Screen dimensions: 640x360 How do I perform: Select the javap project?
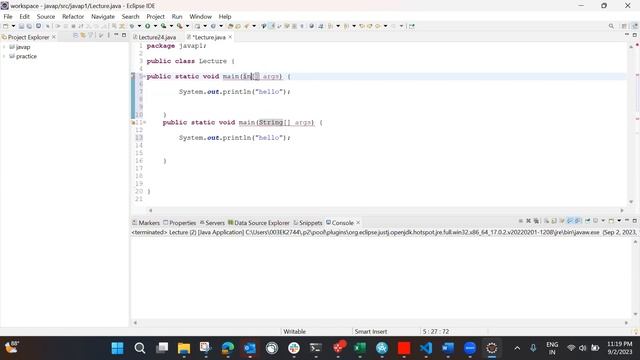click(x=23, y=47)
